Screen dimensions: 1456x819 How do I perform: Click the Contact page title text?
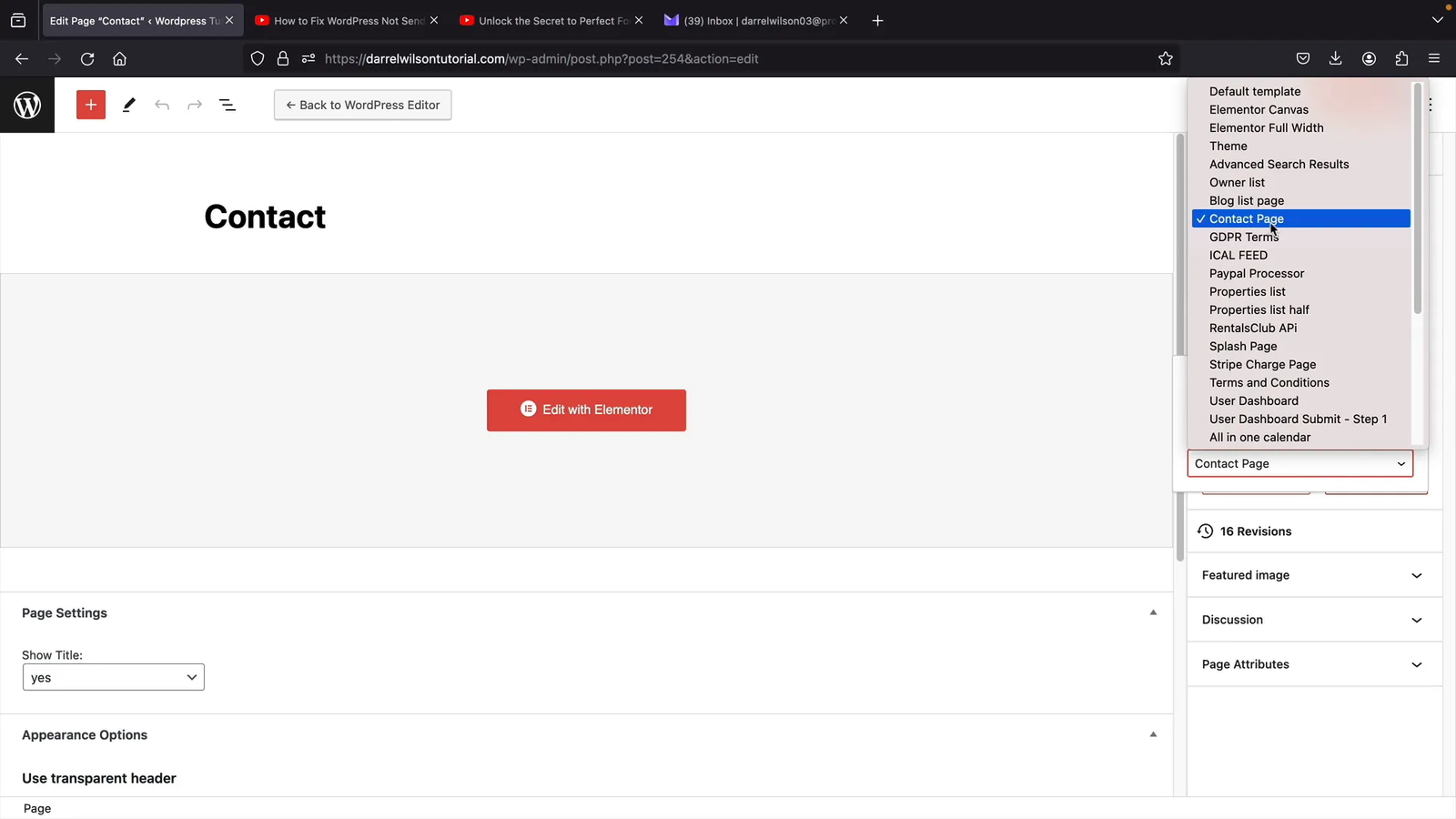pyautogui.click(x=265, y=217)
